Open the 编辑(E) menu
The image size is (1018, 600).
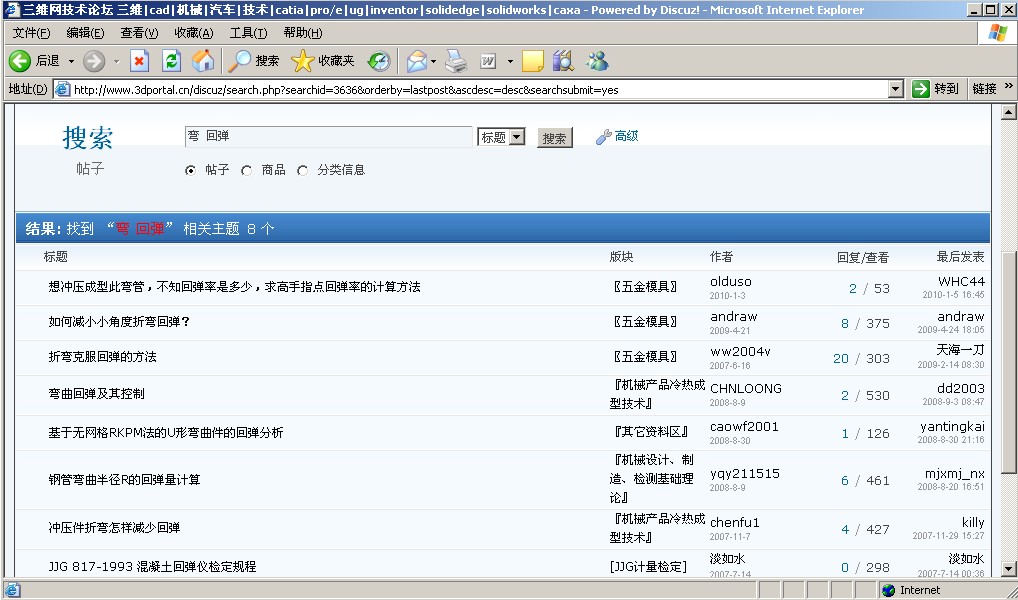pos(85,32)
